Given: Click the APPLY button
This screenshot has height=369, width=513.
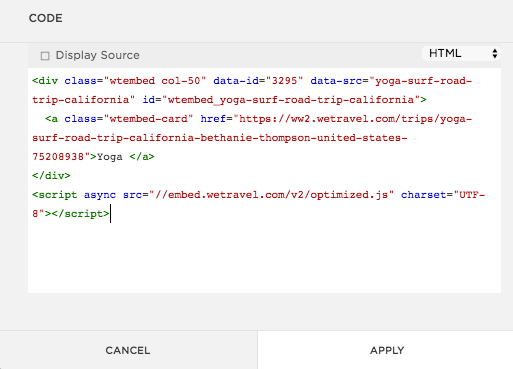Looking at the screenshot, I should pyautogui.click(x=385, y=350).
